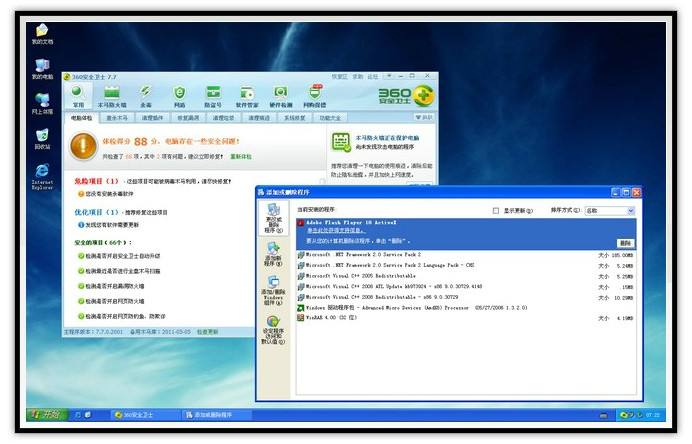Screen dimensions: 692x444
Task: Click the 危险项目 (1) heading
Action: point(97,181)
